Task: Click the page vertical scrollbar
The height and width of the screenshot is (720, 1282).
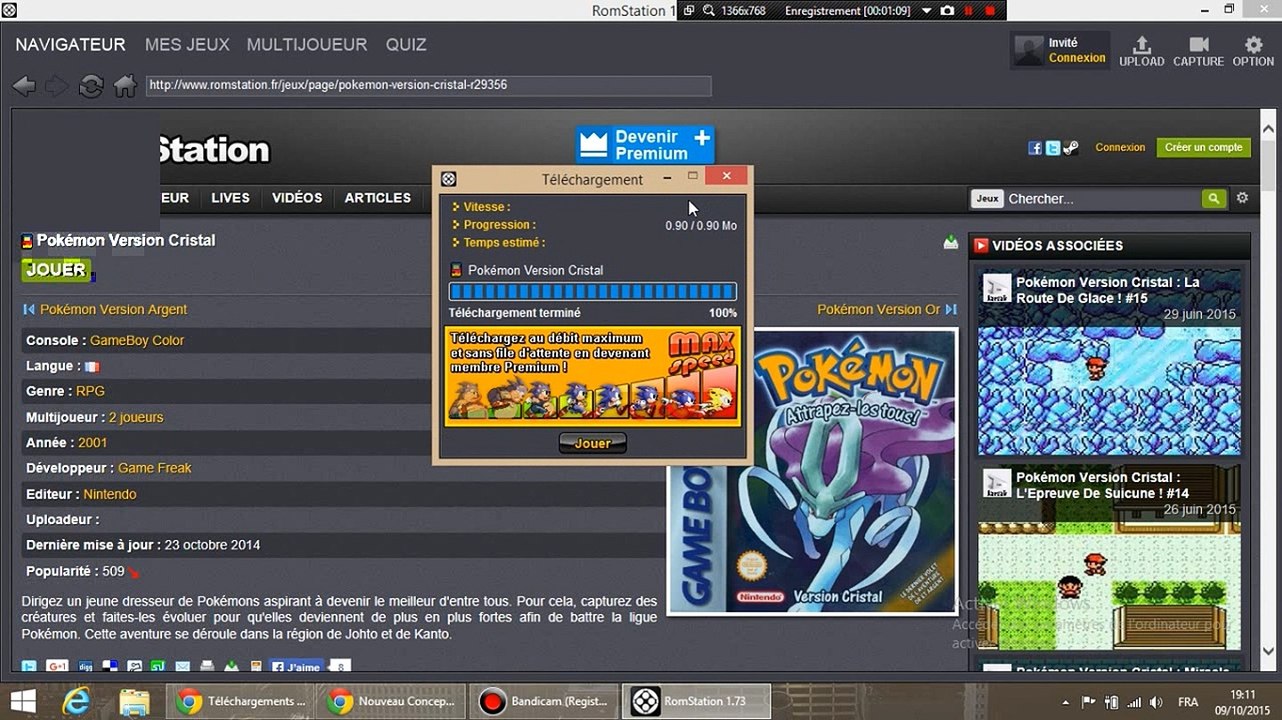Action: point(1267,390)
